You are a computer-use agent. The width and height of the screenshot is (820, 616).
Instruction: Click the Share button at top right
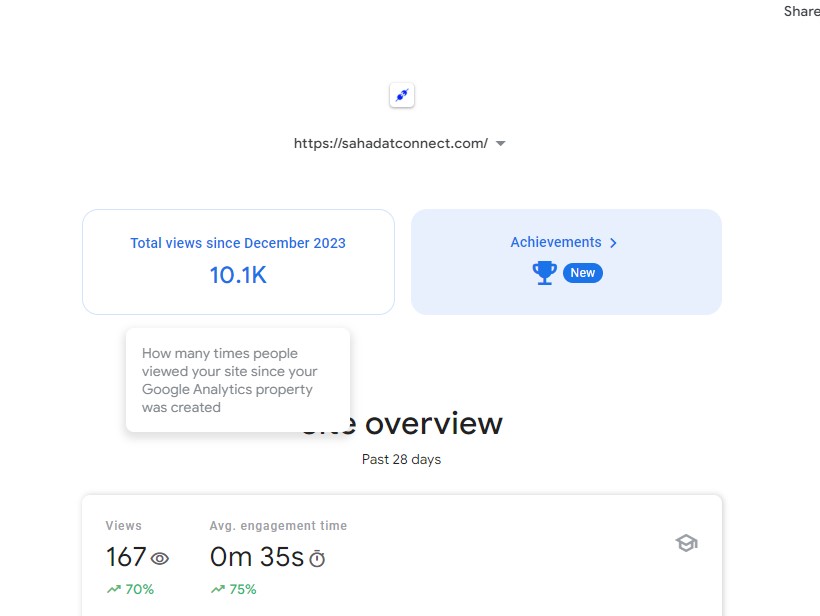[x=801, y=11]
